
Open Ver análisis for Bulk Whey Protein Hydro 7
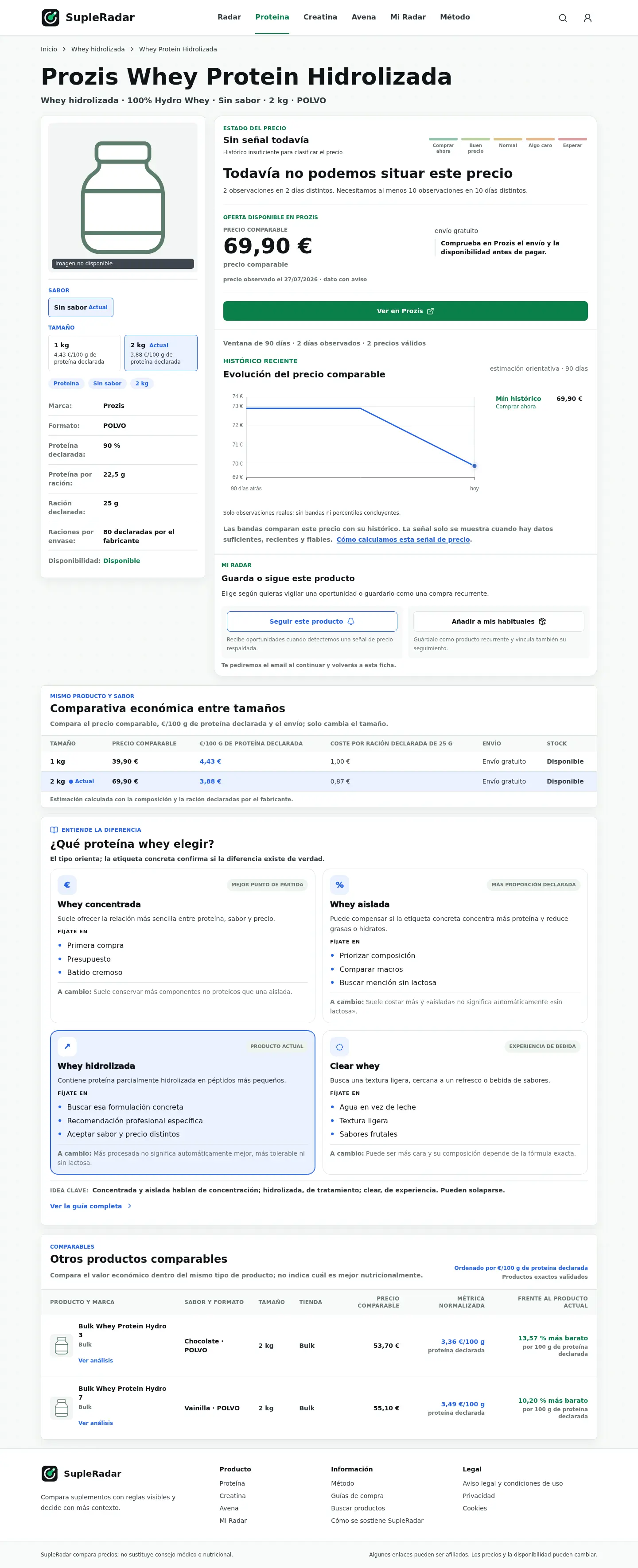[96, 1423]
